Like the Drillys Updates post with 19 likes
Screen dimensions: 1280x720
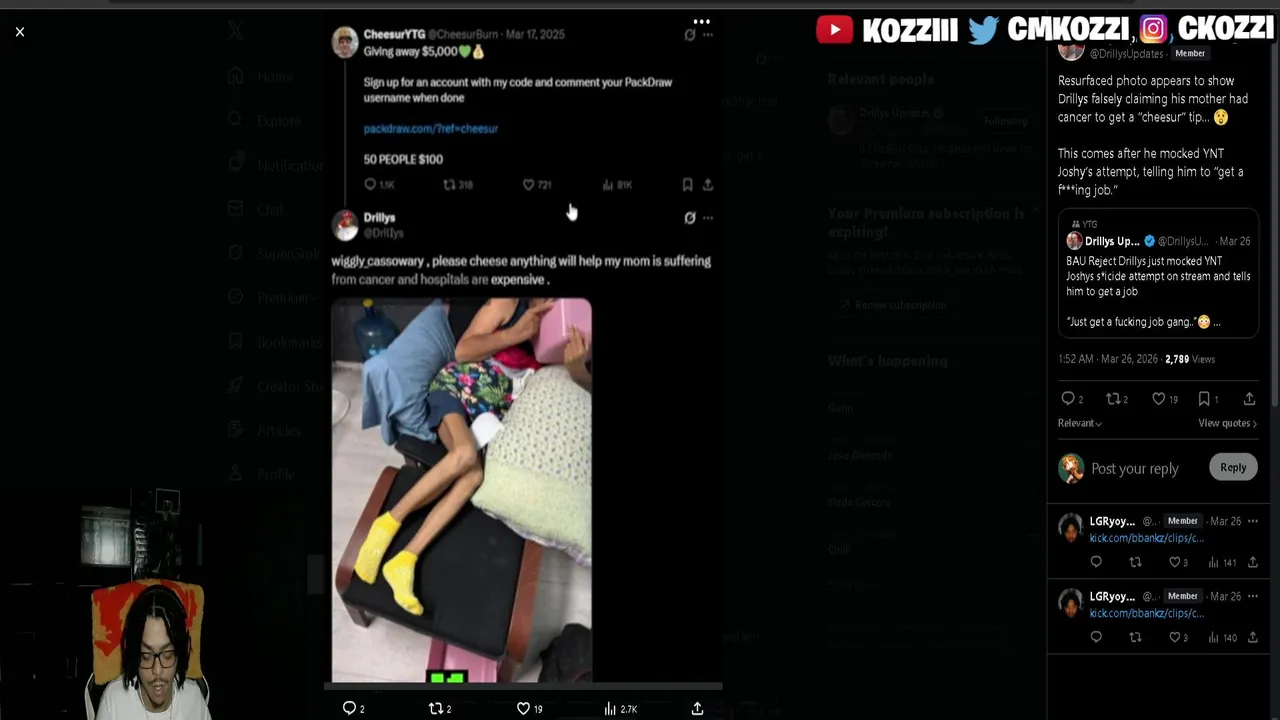pos(1158,398)
